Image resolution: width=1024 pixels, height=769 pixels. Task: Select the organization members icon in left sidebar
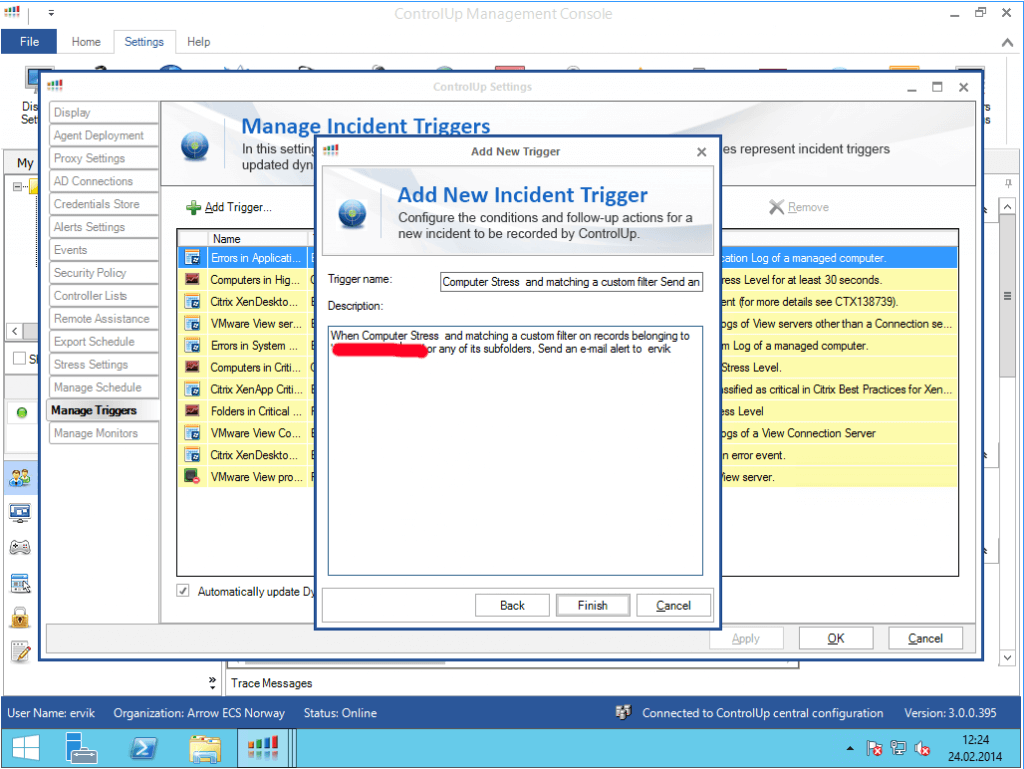[22, 478]
